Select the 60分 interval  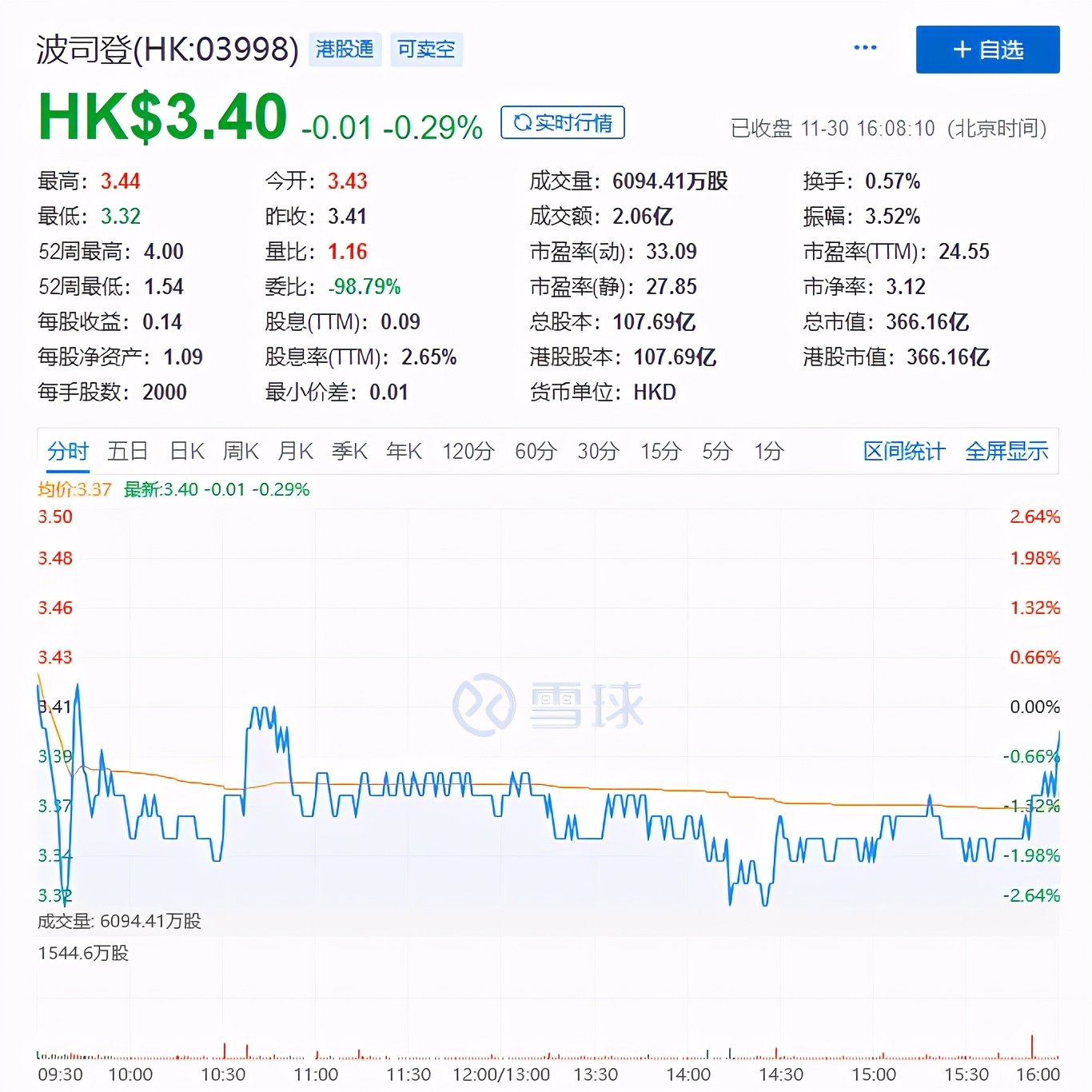tap(535, 451)
